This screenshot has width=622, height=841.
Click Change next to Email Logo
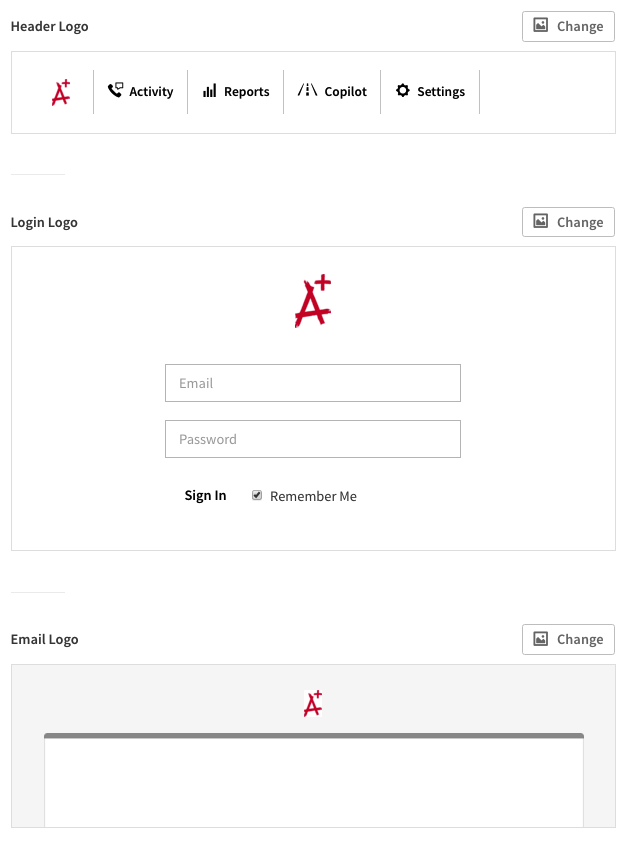point(568,639)
